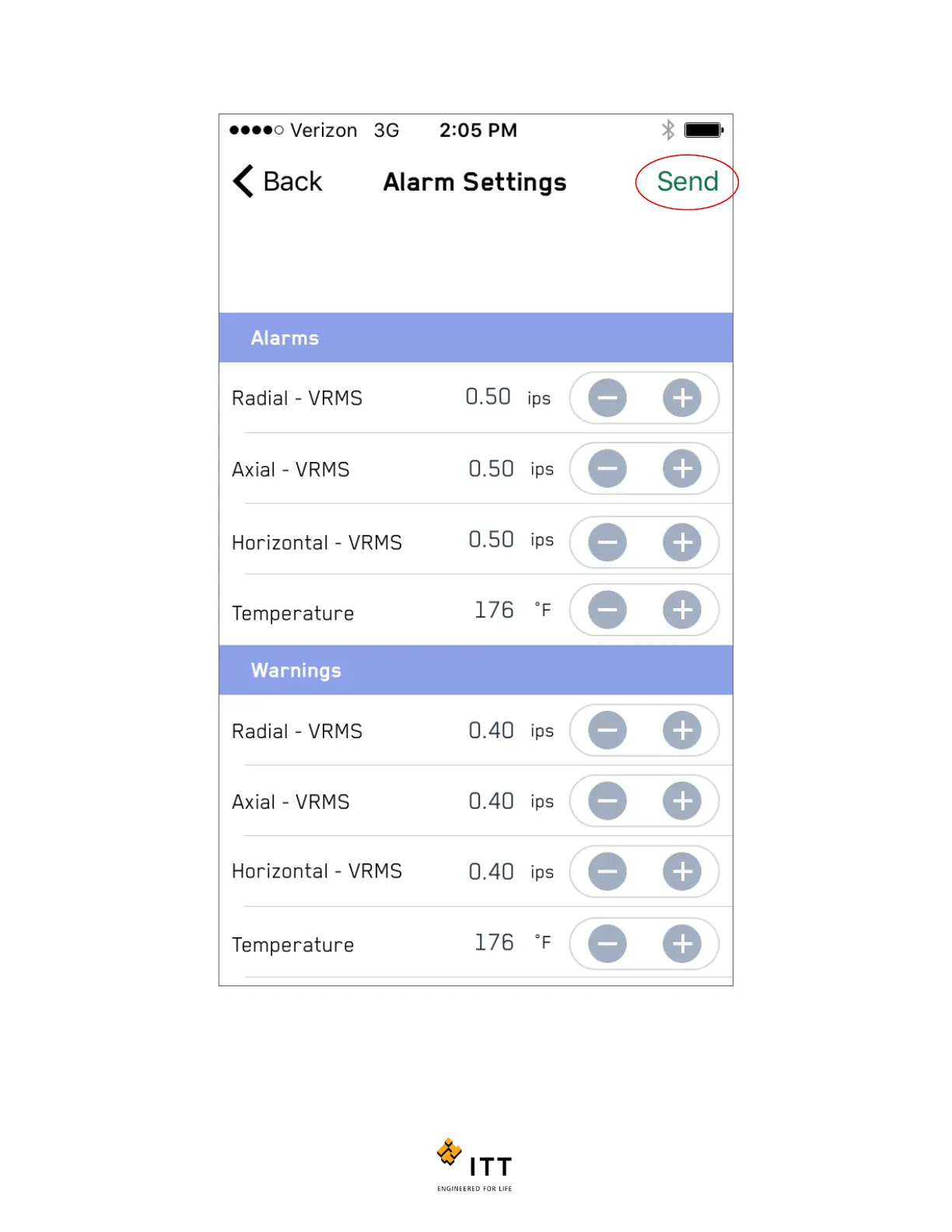The height and width of the screenshot is (1232, 952).
Task: Increase the Warnings Horizontal VRMS value
Action: point(682,872)
